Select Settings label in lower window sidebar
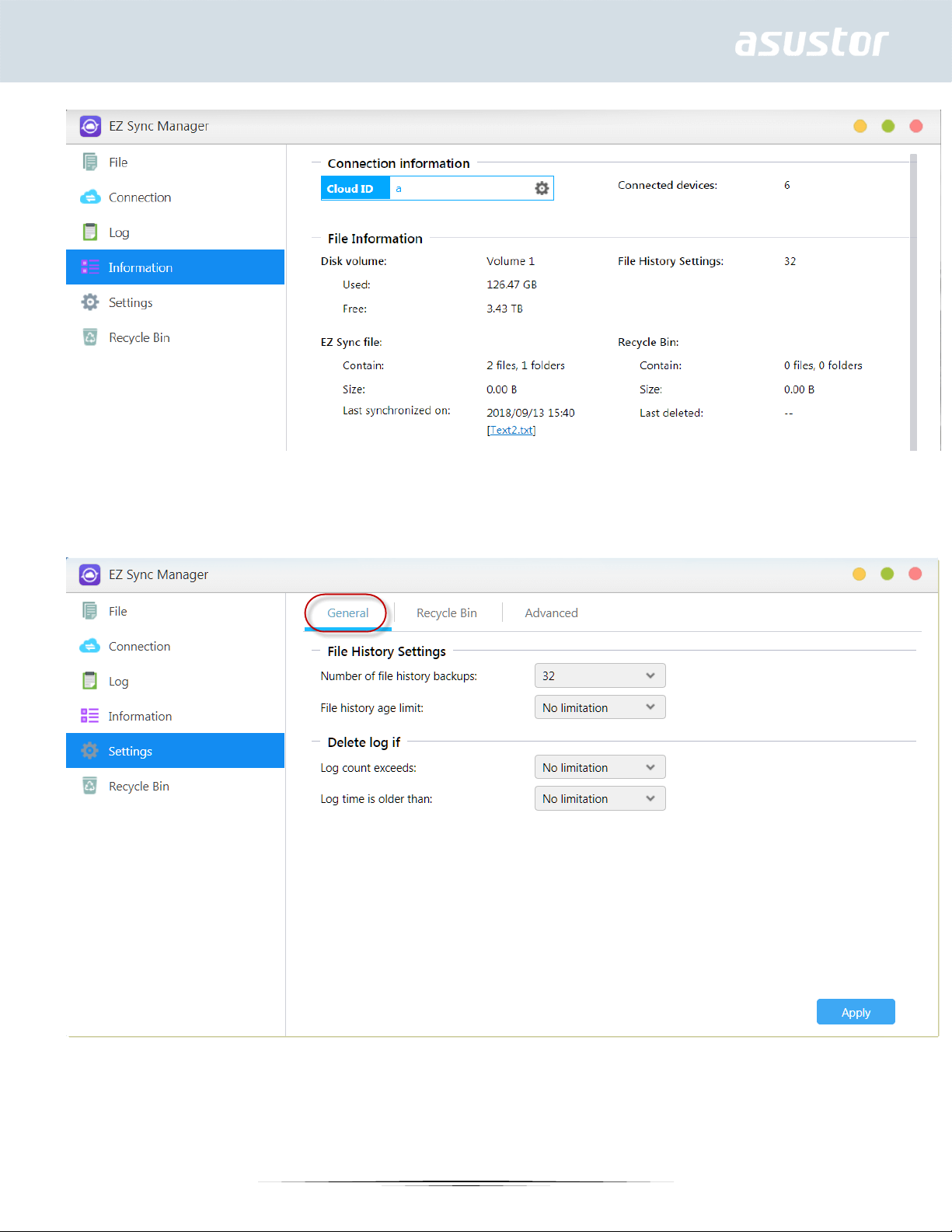This screenshot has height=1232, width=952. tap(130, 752)
